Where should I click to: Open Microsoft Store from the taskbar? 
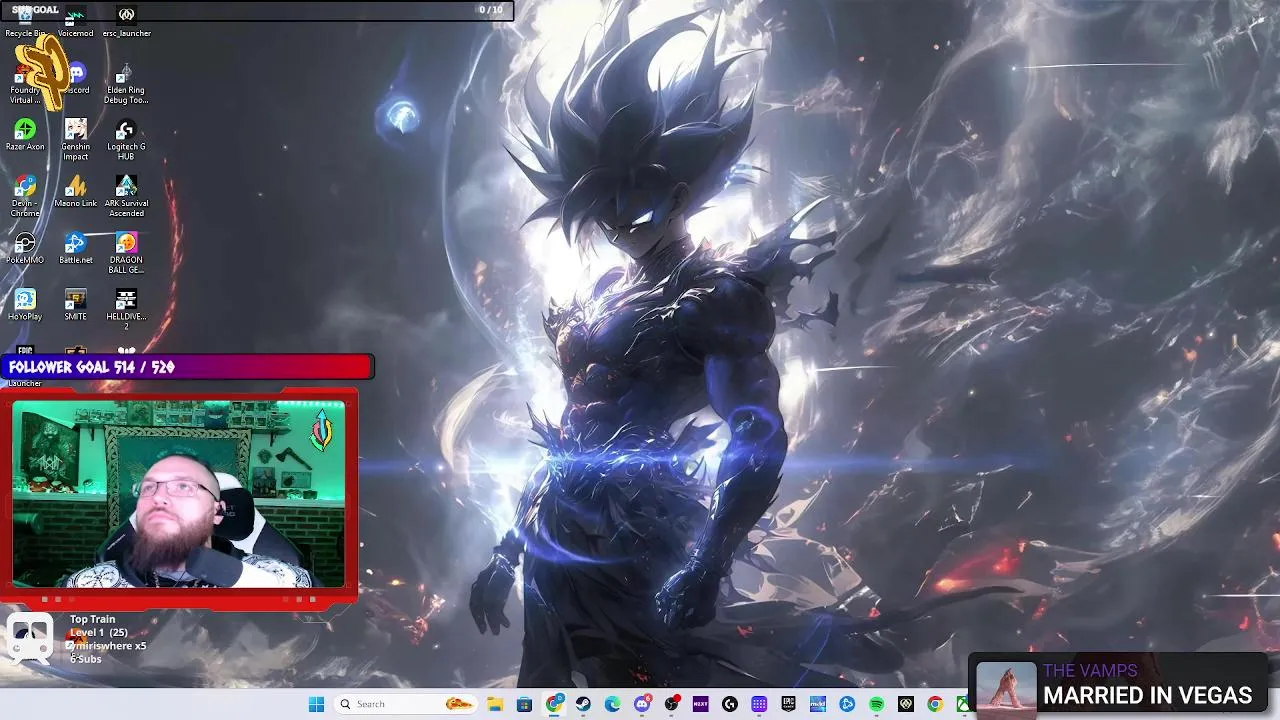pyautogui.click(x=524, y=704)
